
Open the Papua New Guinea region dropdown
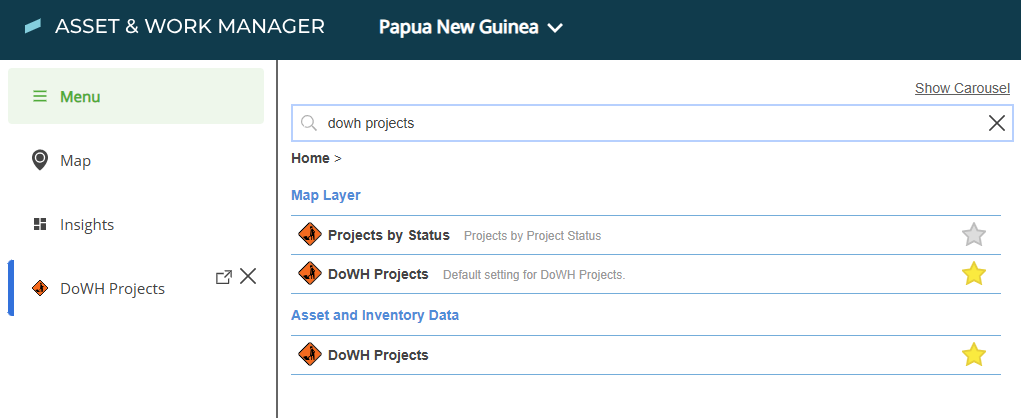pyautogui.click(x=470, y=28)
